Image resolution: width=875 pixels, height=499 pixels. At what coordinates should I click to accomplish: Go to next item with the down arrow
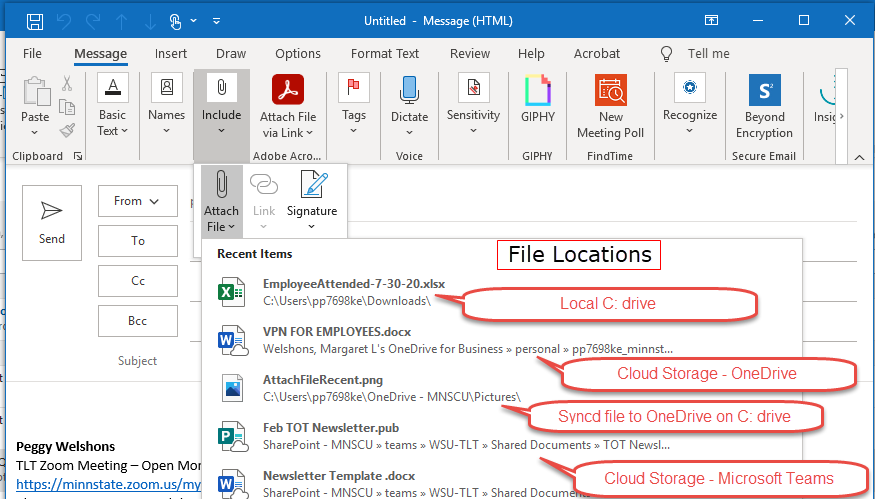click(150, 21)
